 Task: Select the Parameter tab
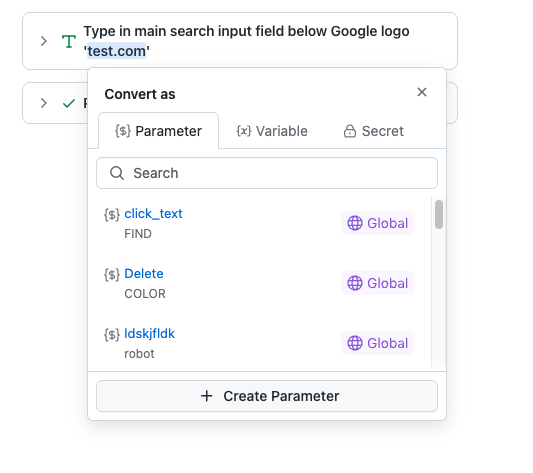coord(158,131)
